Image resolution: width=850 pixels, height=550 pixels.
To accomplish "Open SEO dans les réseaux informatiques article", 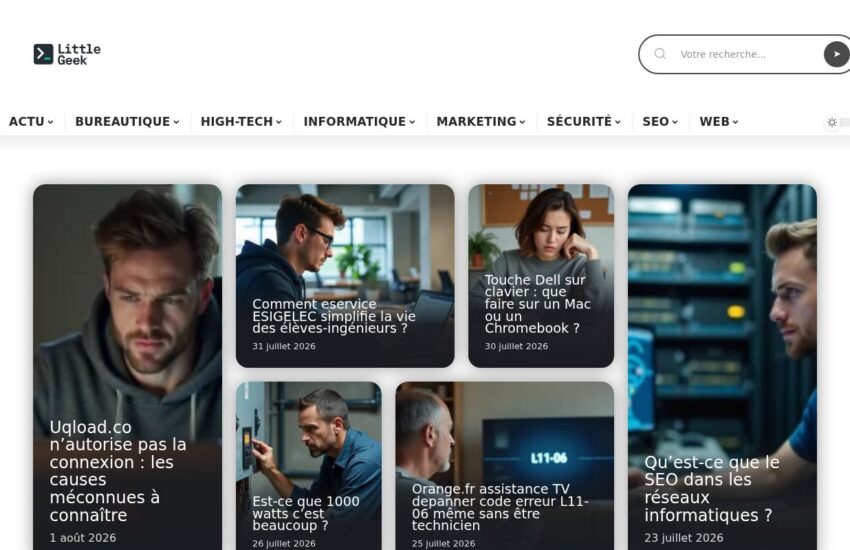I will (x=712, y=488).
